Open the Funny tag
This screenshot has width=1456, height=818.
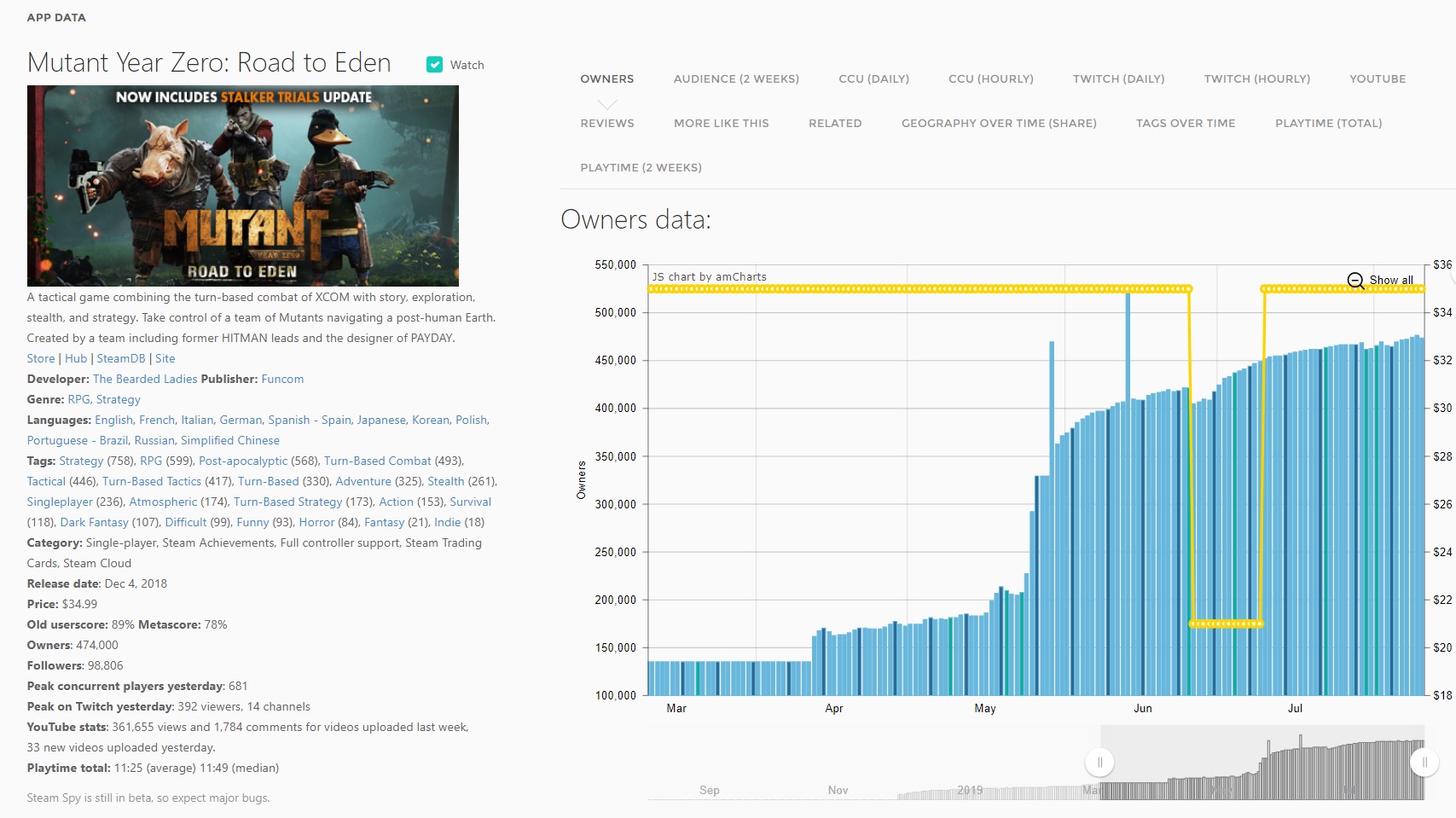252,522
